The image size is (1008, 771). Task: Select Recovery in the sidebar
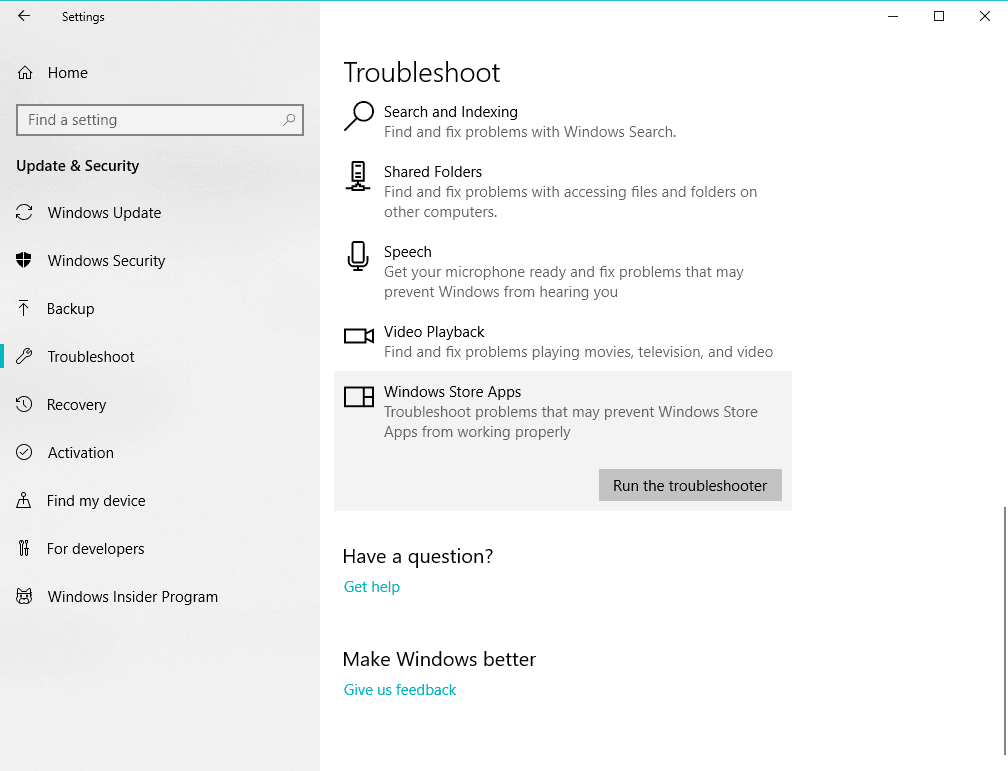(159, 404)
